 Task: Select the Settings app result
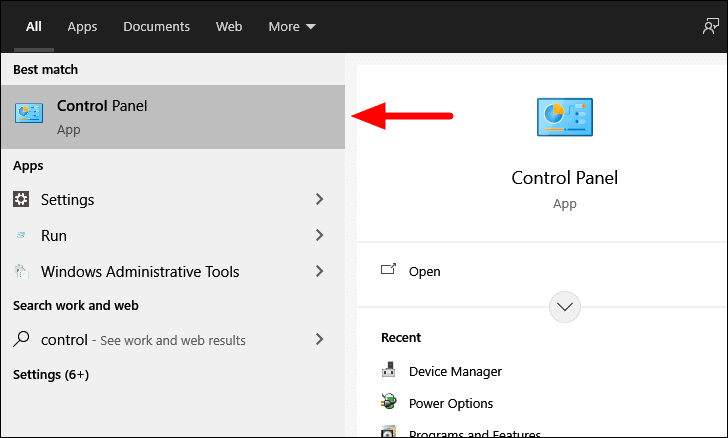point(173,199)
